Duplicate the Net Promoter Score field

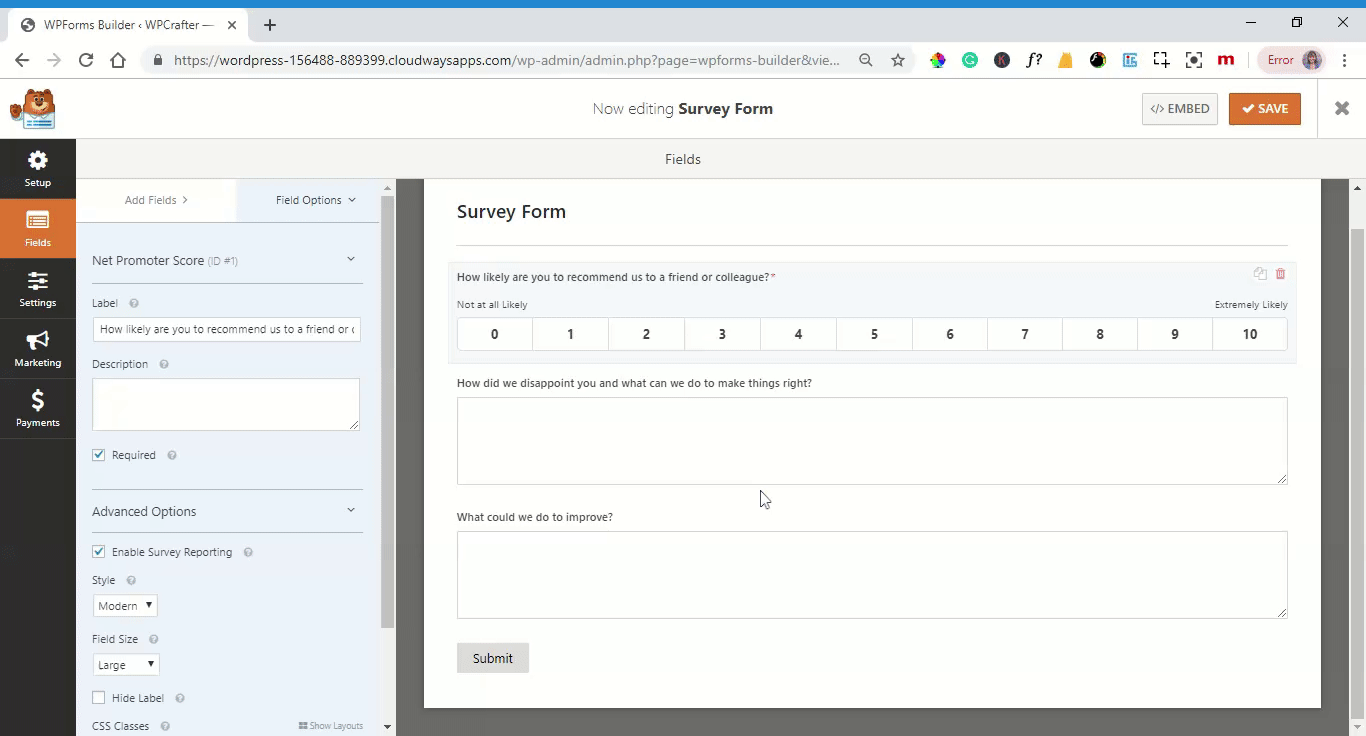click(x=1260, y=274)
